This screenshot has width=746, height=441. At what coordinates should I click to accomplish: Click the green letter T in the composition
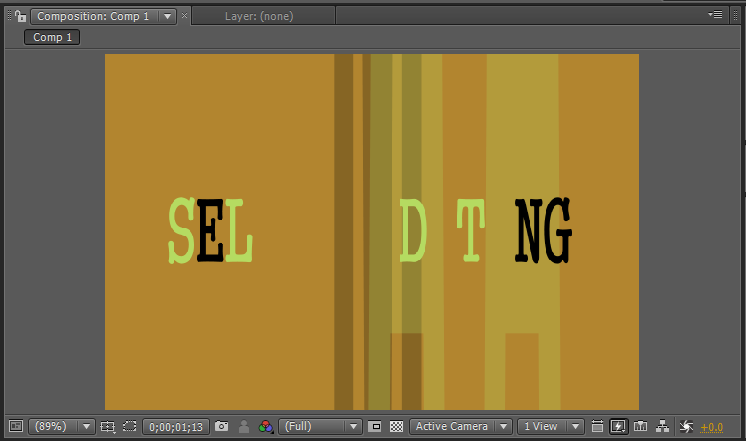[x=471, y=231]
